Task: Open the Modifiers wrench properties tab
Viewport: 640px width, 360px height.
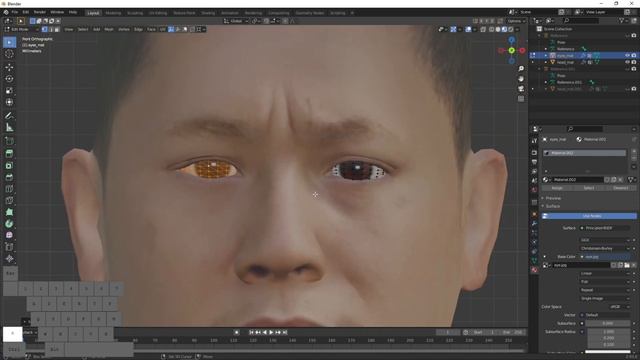Action: [x=534, y=224]
